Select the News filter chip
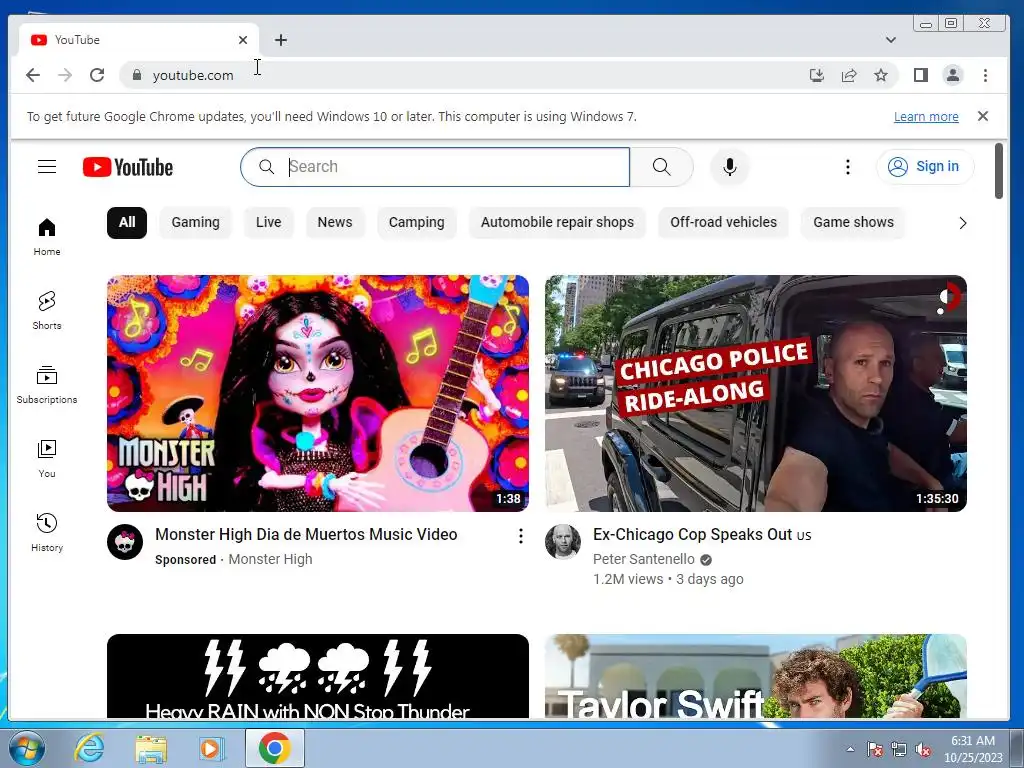1024x768 pixels. pyautogui.click(x=334, y=222)
